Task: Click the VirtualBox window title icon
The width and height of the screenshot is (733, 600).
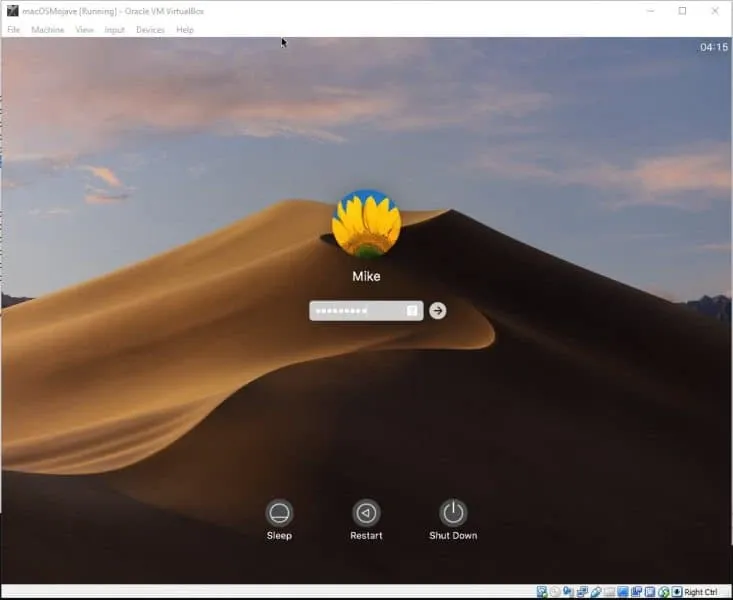Action: 13,11
